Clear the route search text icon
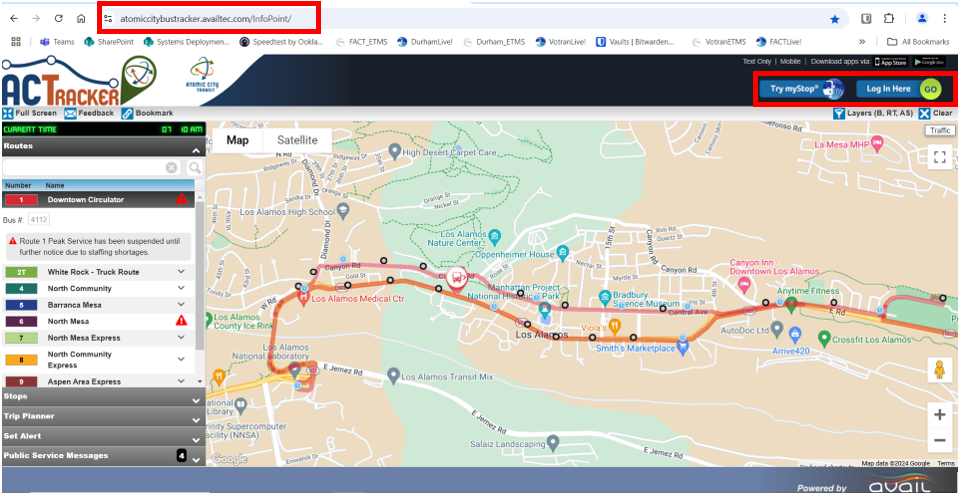 tap(172, 167)
